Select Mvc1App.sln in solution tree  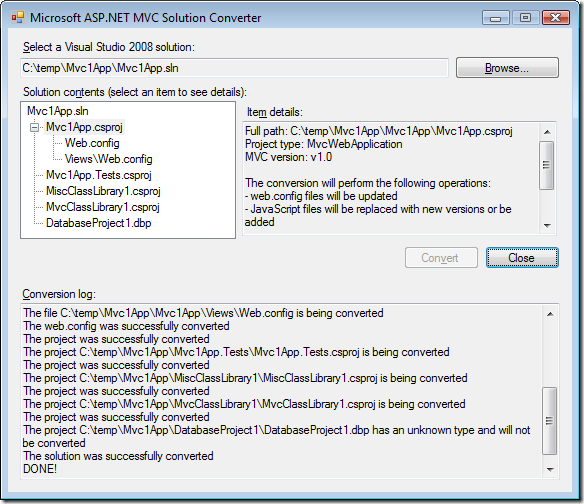(58, 111)
